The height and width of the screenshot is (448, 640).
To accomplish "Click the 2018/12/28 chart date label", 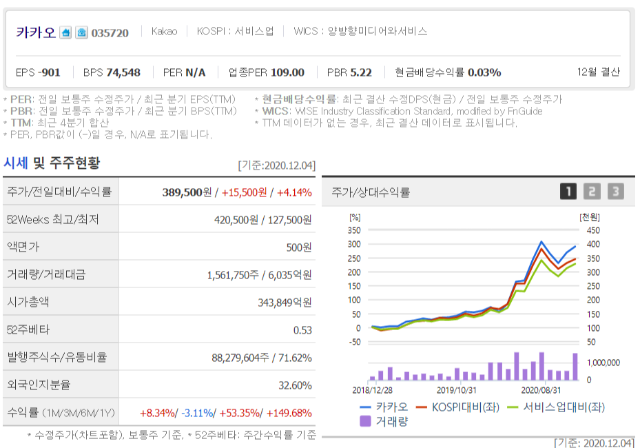I will click(372, 390).
